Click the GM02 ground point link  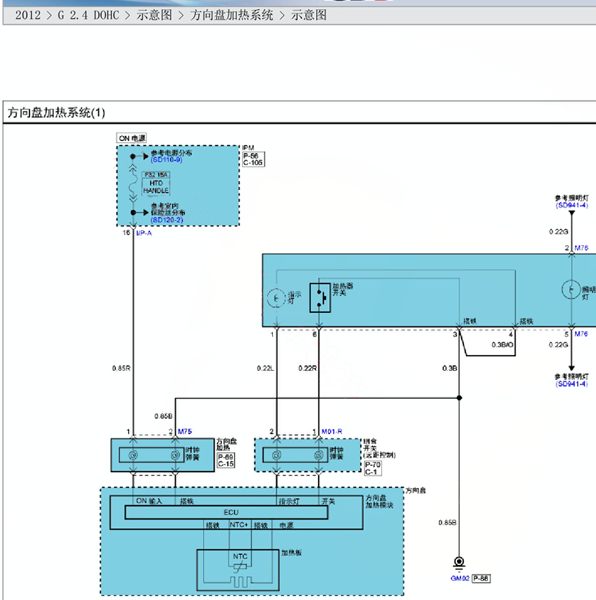tap(460, 579)
